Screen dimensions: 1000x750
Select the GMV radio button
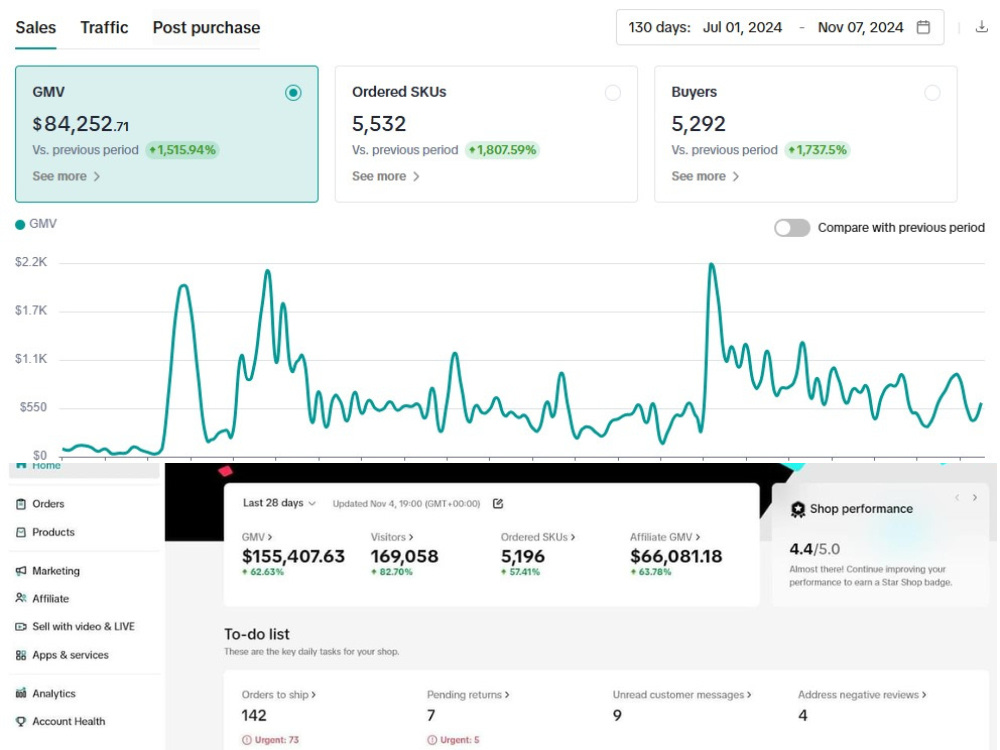point(293,93)
